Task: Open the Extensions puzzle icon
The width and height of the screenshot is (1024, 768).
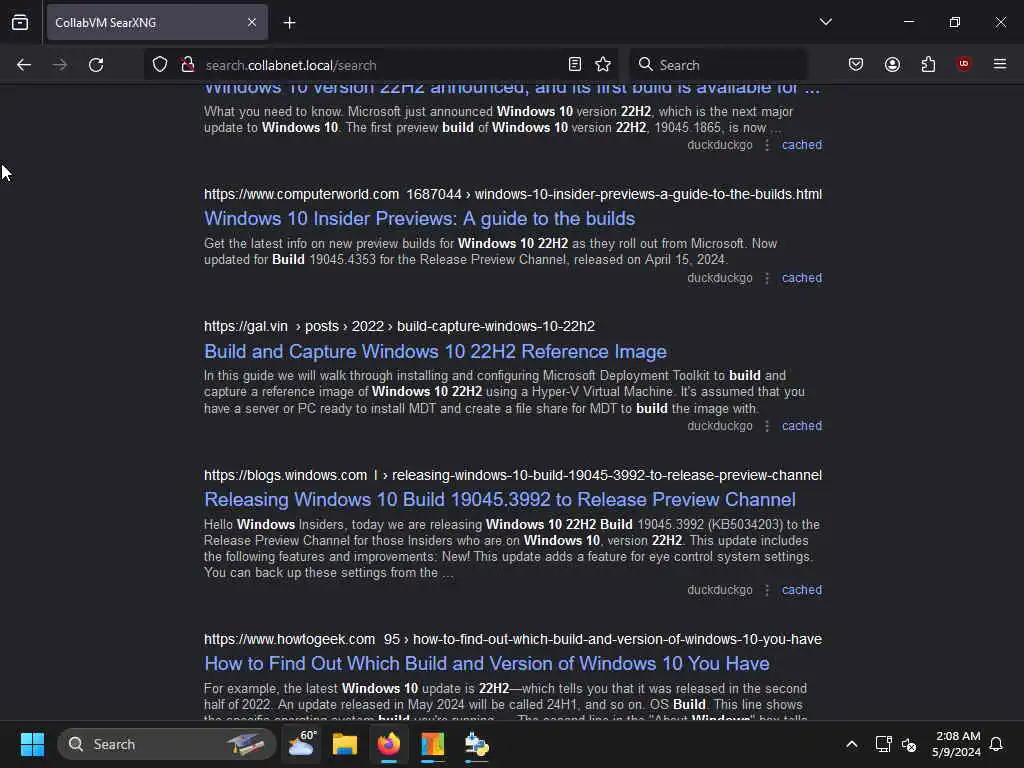Action: (x=928, y=64)
